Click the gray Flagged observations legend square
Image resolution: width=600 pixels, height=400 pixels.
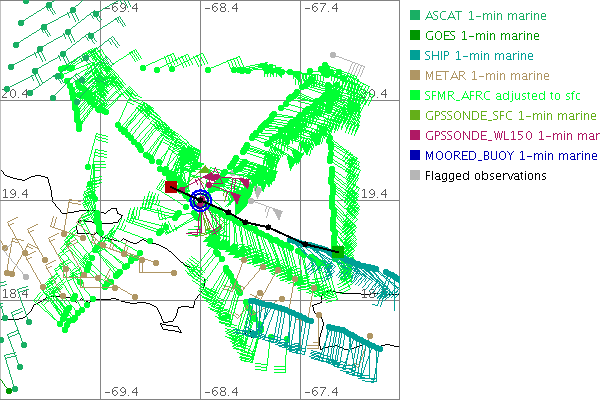[415, 176]
